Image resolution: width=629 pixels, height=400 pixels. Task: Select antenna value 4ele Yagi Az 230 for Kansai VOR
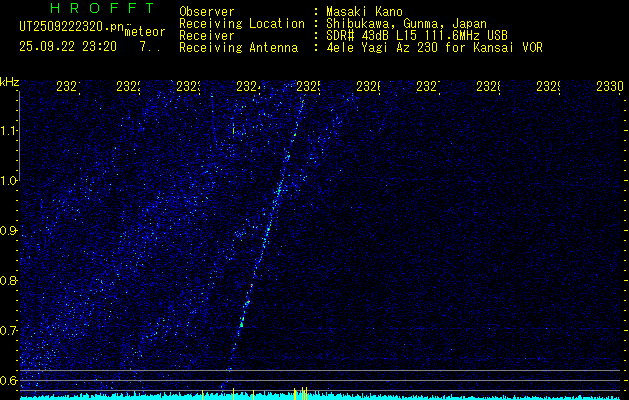434,48
